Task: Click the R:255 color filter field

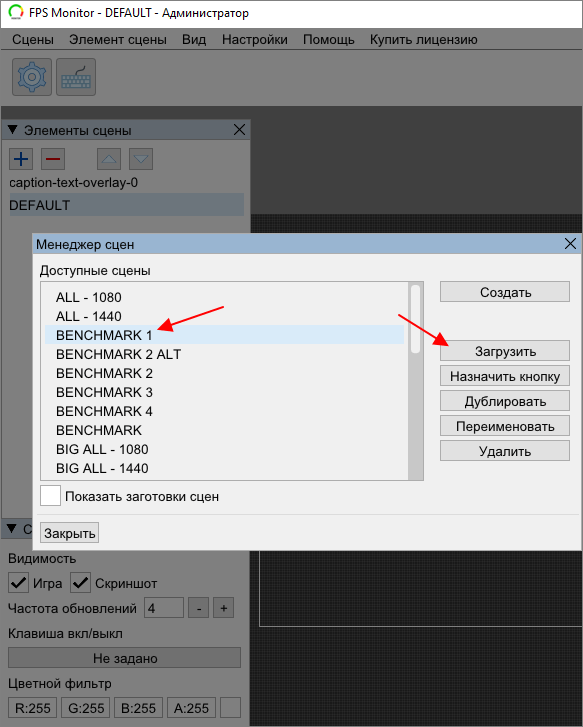Action: point(32,708)
